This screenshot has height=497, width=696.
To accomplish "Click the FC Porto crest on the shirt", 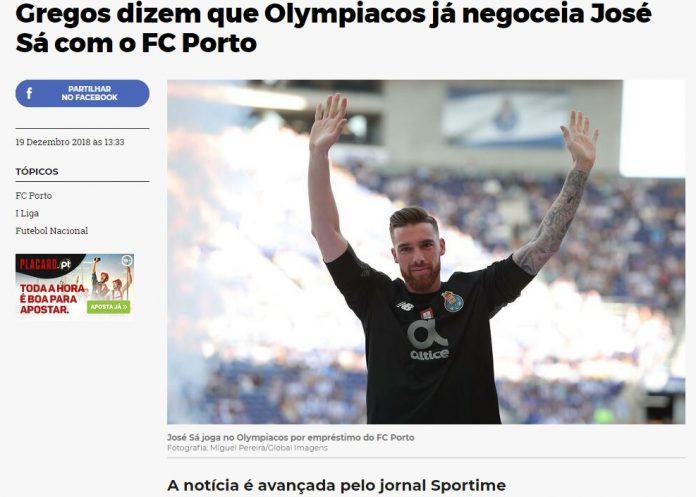I will (x=452, y=302).
